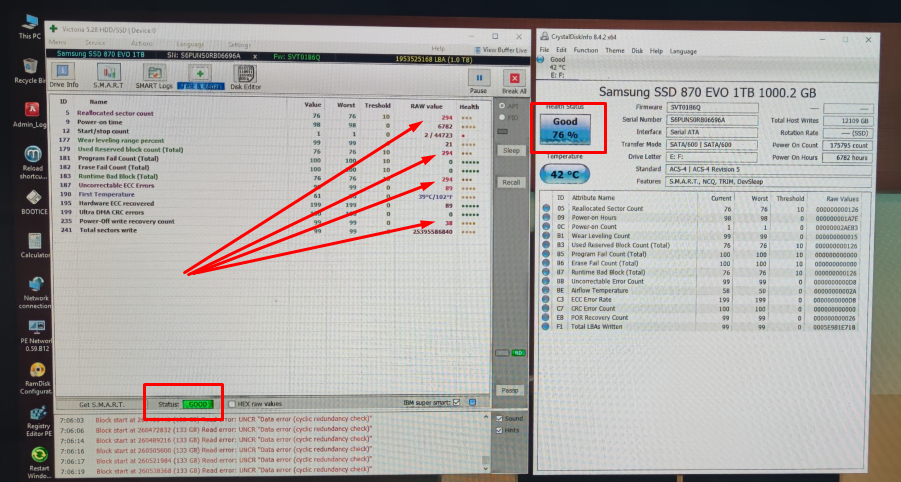Click the Break All stop icon
Image resolution: width=901 pixels, height=482 pixels.
514,78
